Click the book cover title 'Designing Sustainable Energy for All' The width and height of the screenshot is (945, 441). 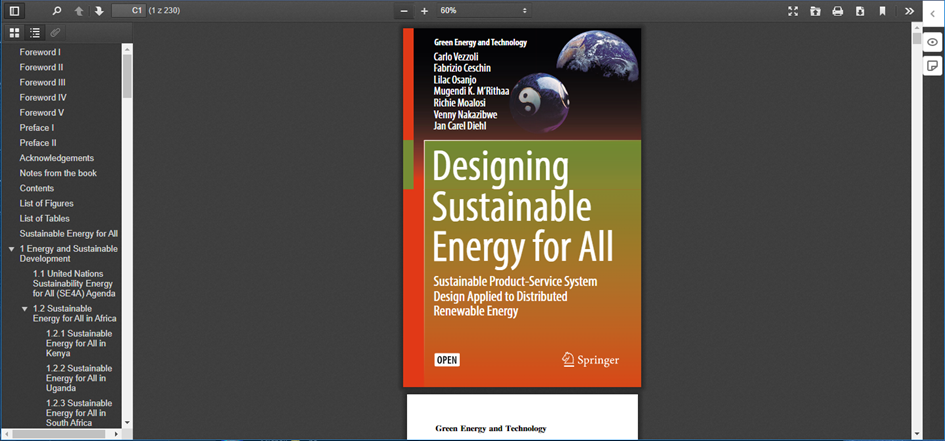(x=523, y=208)
